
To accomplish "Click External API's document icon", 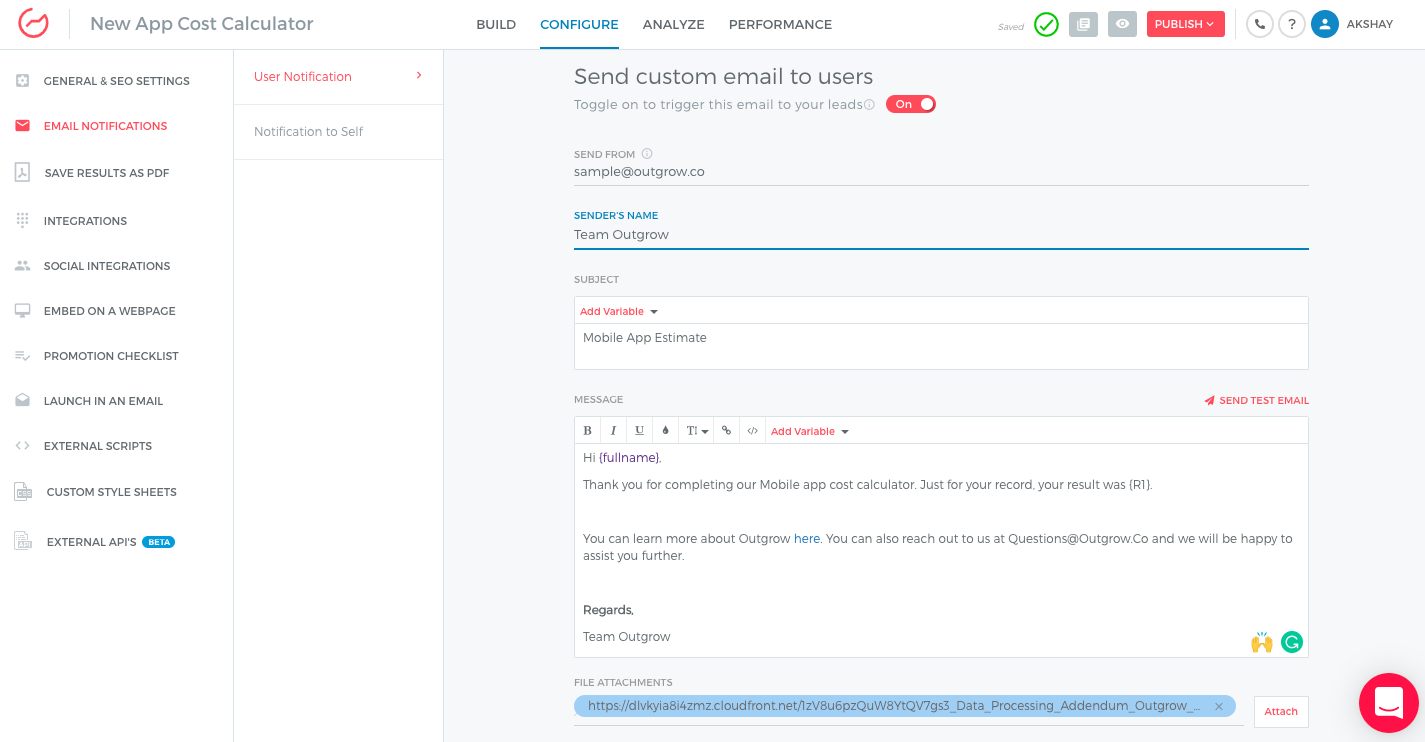I will click(x=23, y=541).
